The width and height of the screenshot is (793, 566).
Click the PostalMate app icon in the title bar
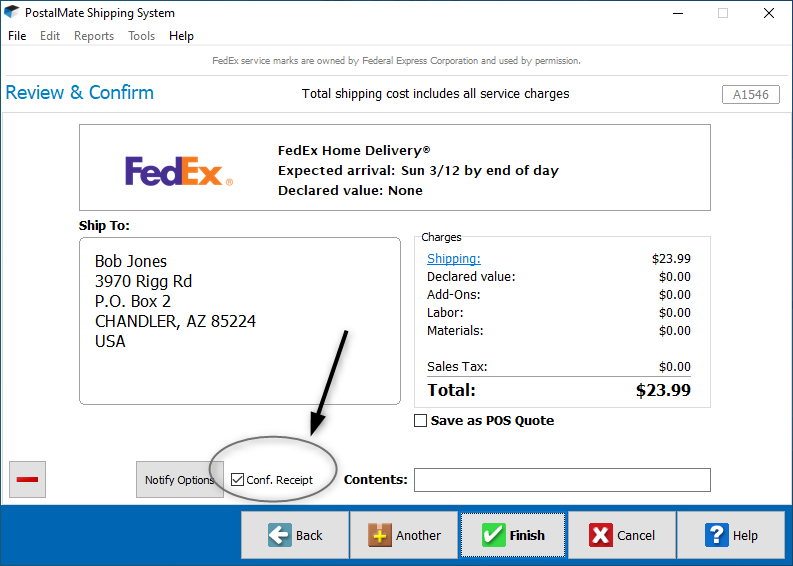pos(12,12)
